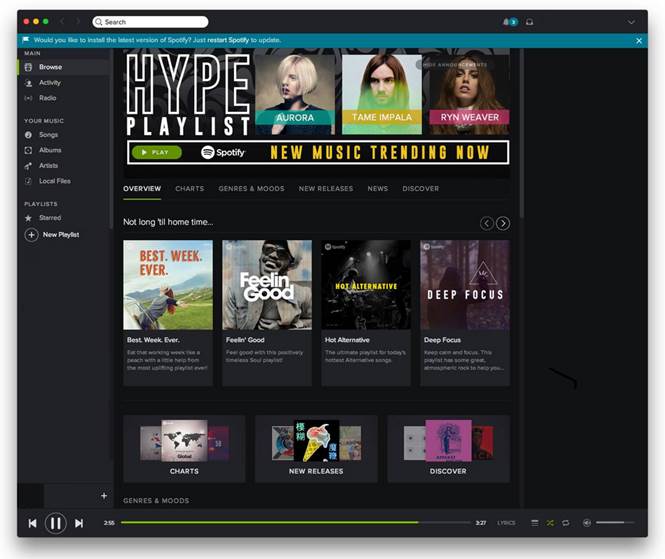Open Local Files

55,181
